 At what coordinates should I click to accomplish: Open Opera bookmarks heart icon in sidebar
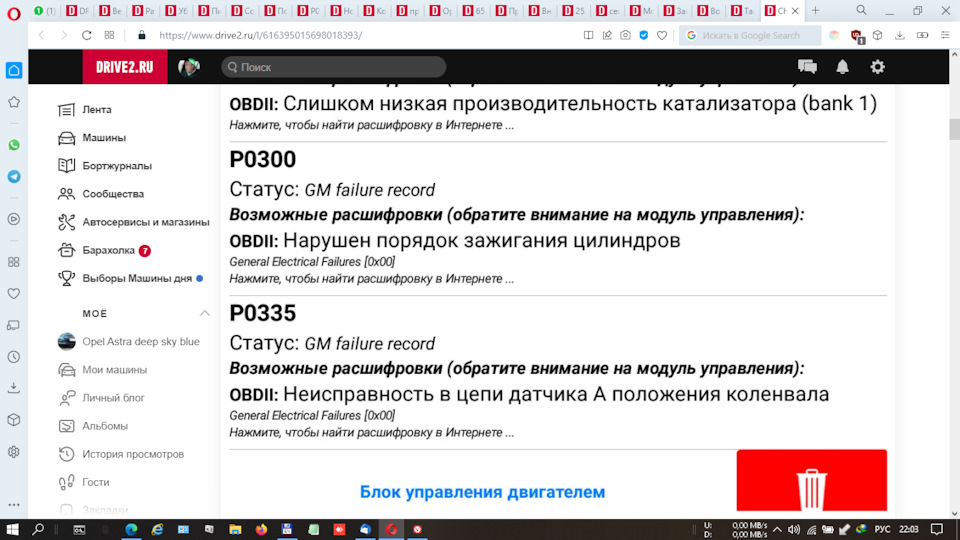click(14, 294)
